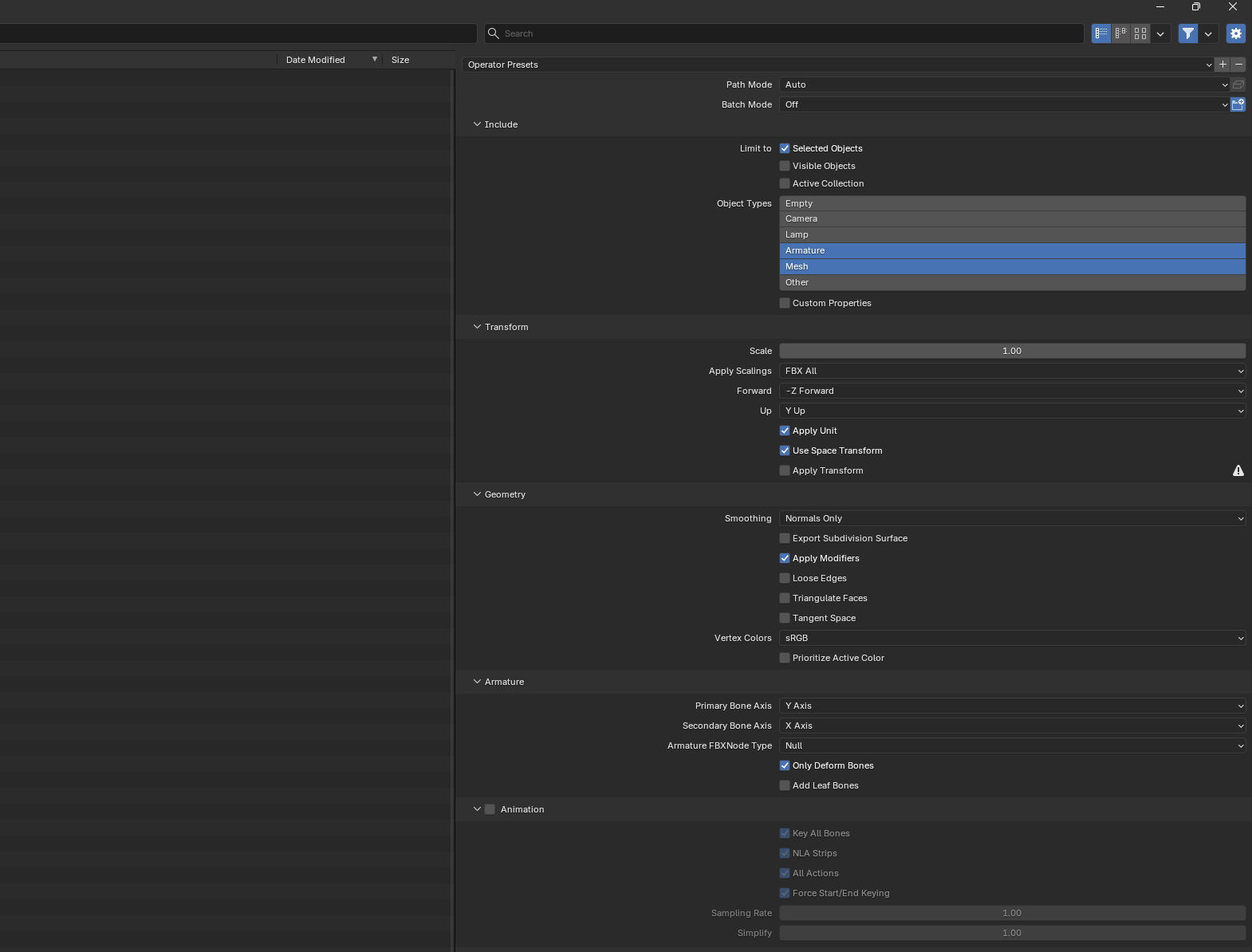Image resolution: width=1252 pixels, height=952 pixels.
Task: Switch to thumbnail display mode
Action: point(1140,33)
